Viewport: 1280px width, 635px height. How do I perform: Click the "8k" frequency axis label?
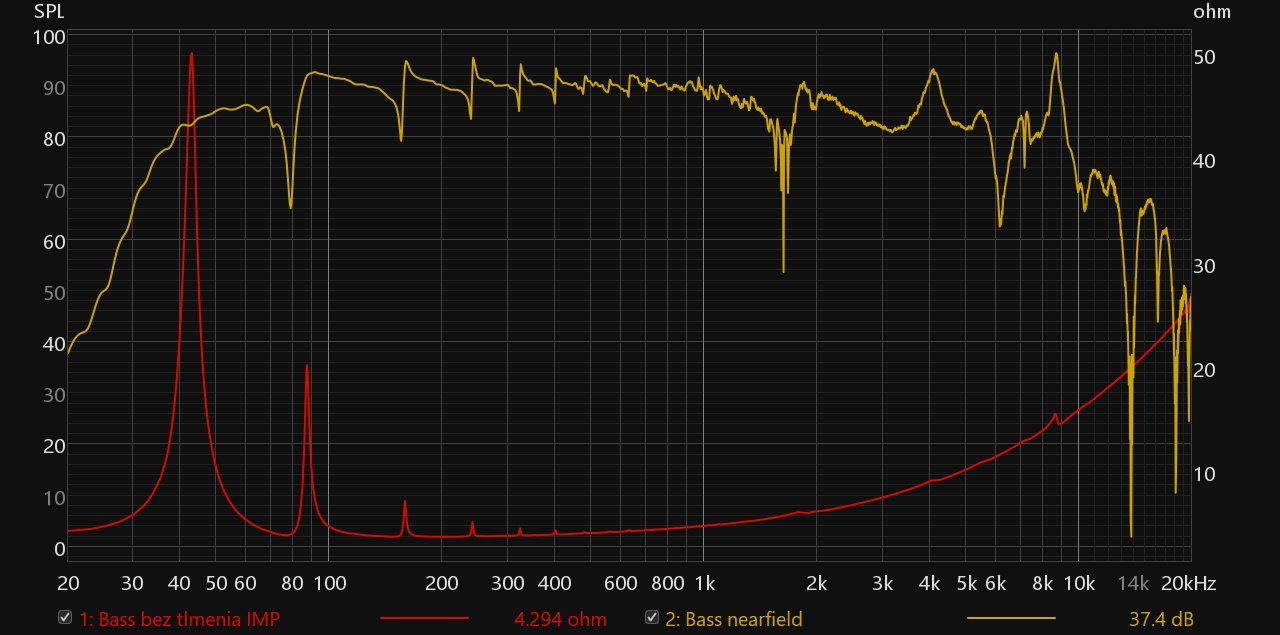coord(1043,583)
